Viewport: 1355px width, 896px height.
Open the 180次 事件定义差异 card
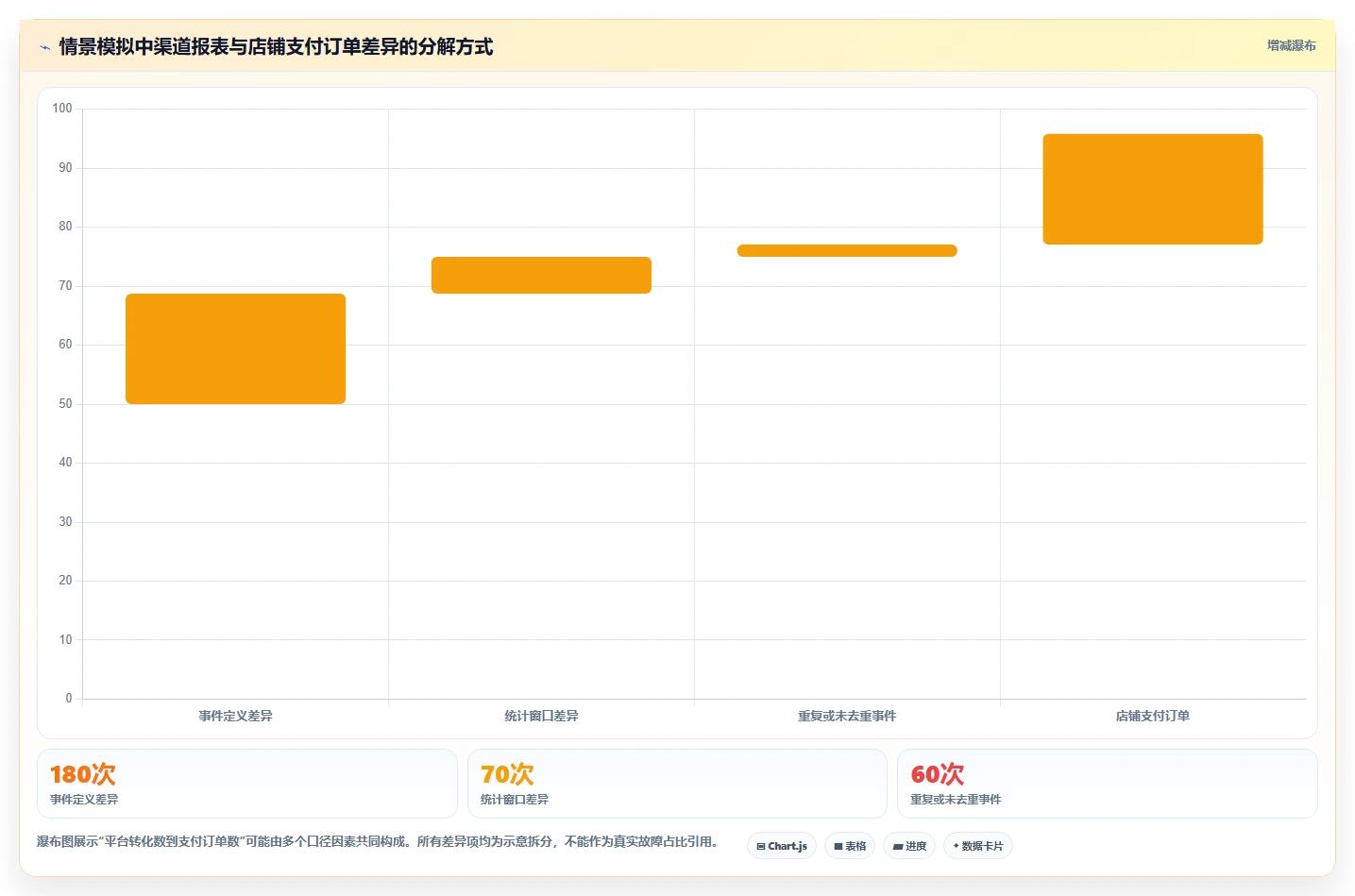(x=247, y=784)
